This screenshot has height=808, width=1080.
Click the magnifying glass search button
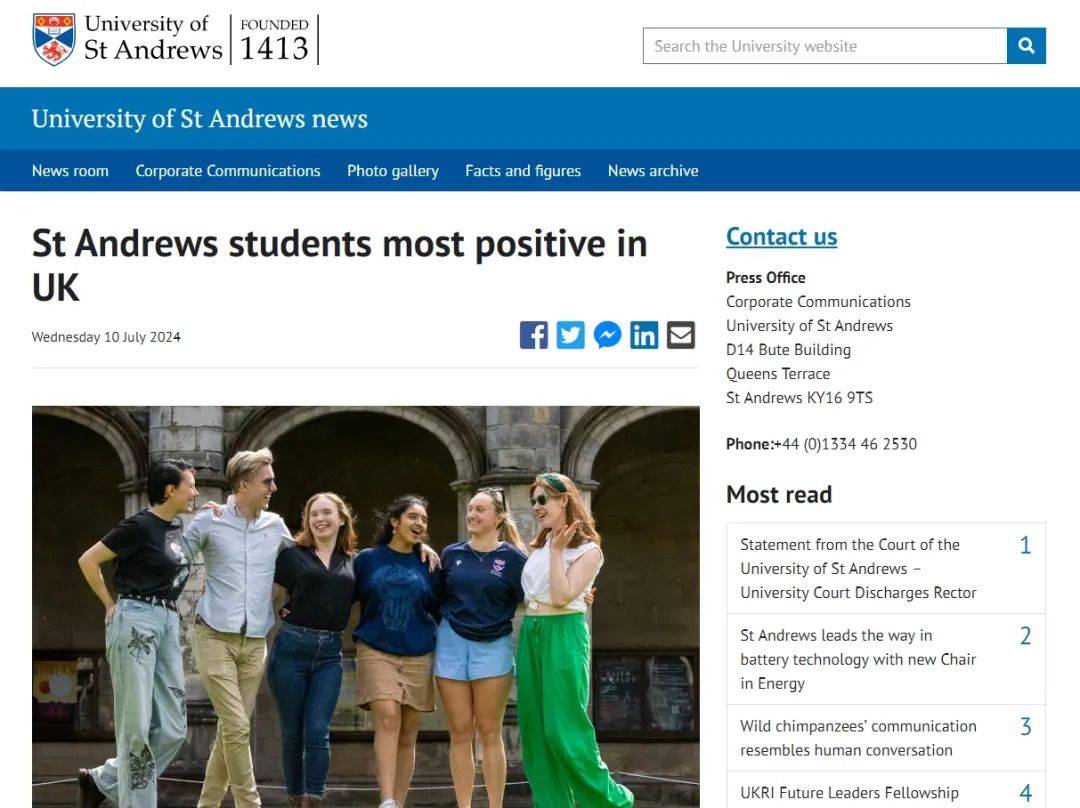[x=1026, y=45]
